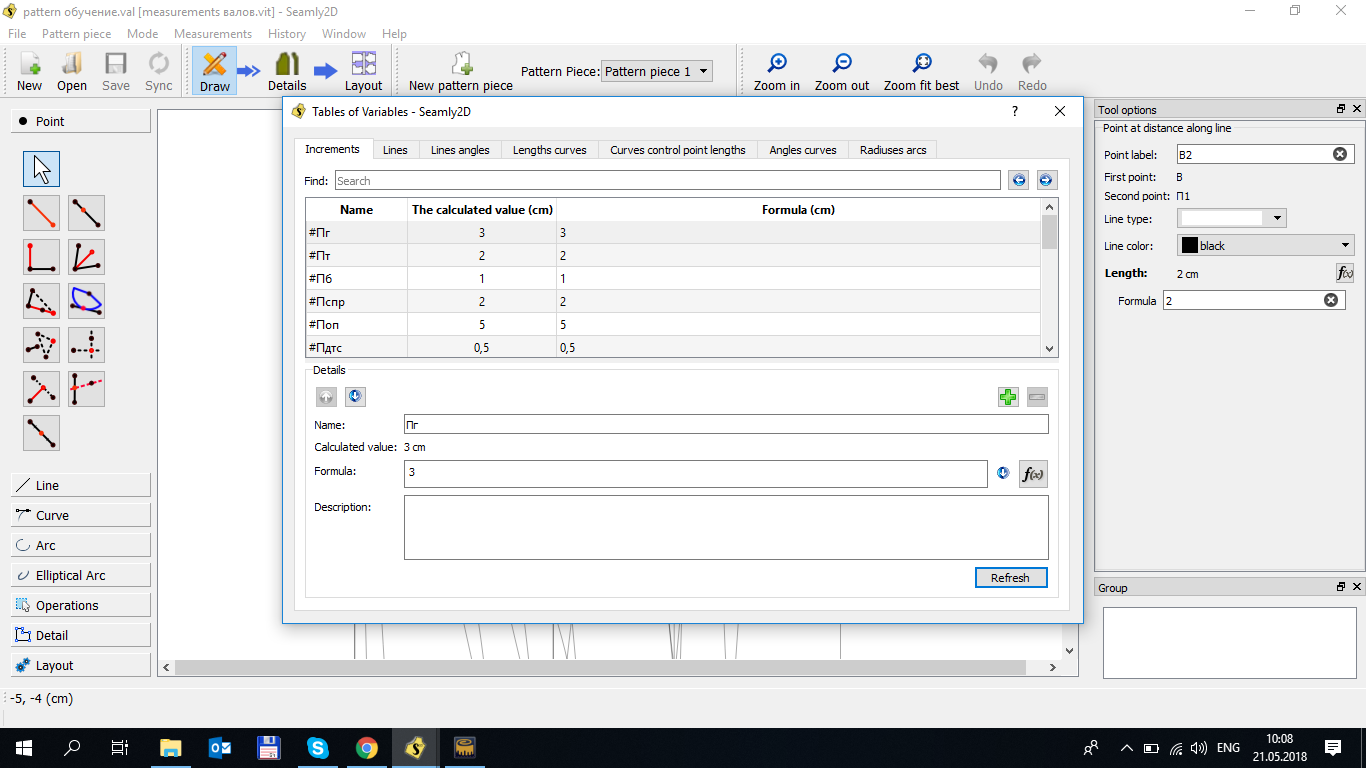The width and height of the screenshot is (1366, 768).
Task: Select the arrow pointer tool
Action: click(x=41, y=169)
